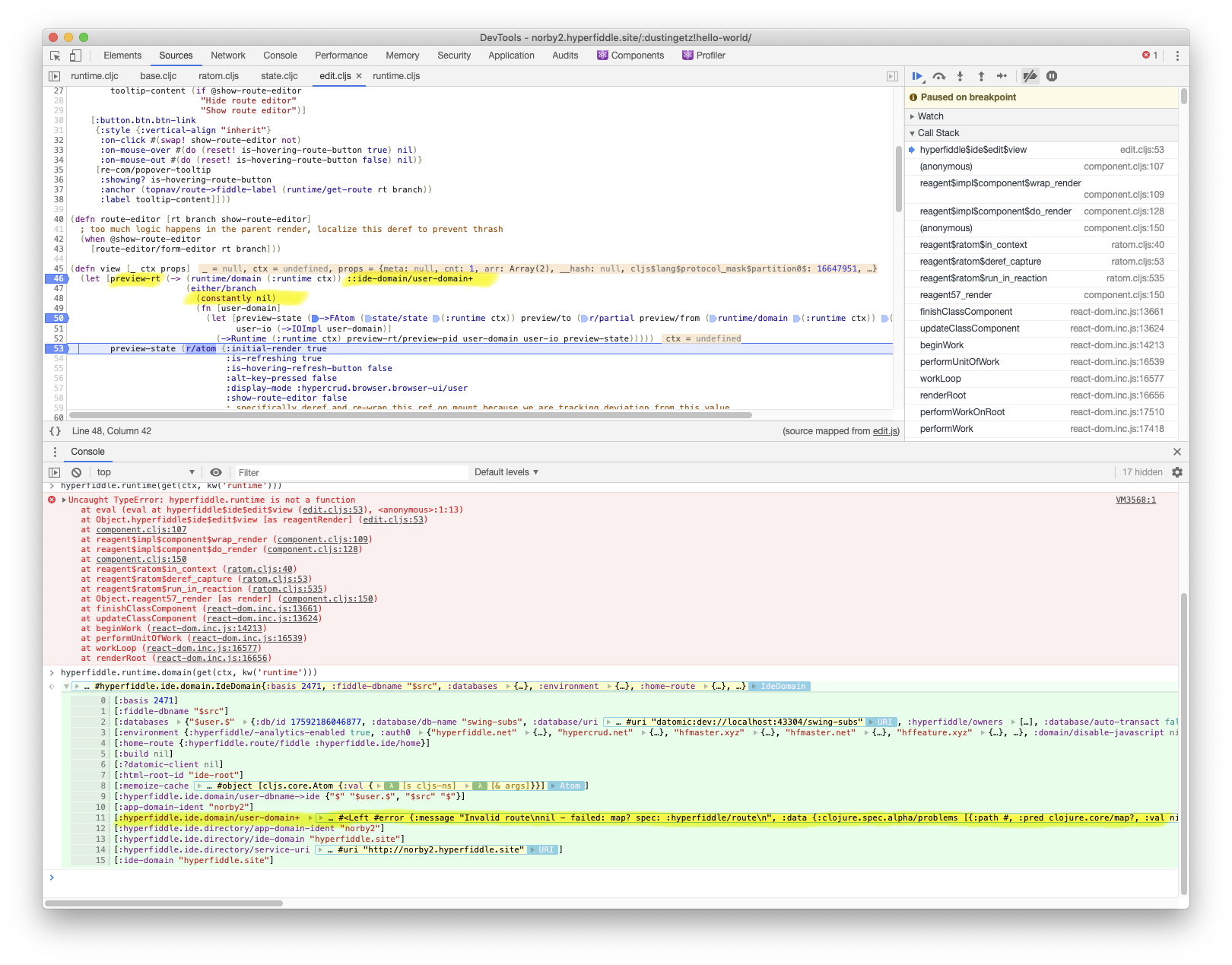Click the source editor horizontal scrollbar
Image resolution: width=1232 pixels, height=965 pixels.
(x=411, y=415)
